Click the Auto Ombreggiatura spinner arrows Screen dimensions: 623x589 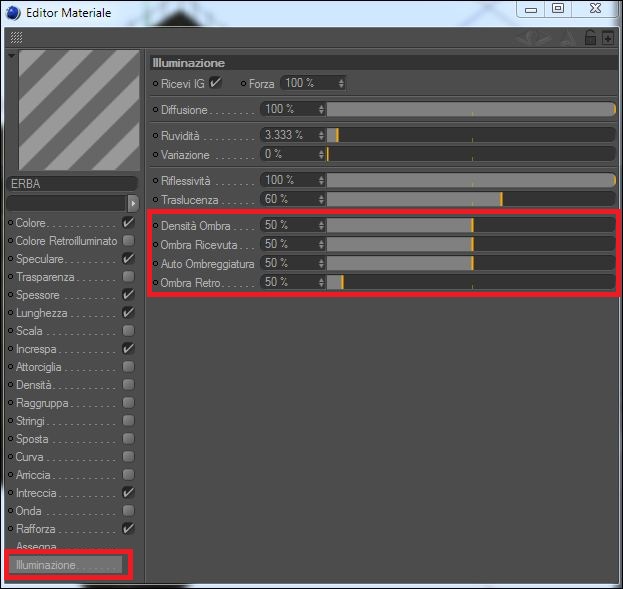(321, 264)
